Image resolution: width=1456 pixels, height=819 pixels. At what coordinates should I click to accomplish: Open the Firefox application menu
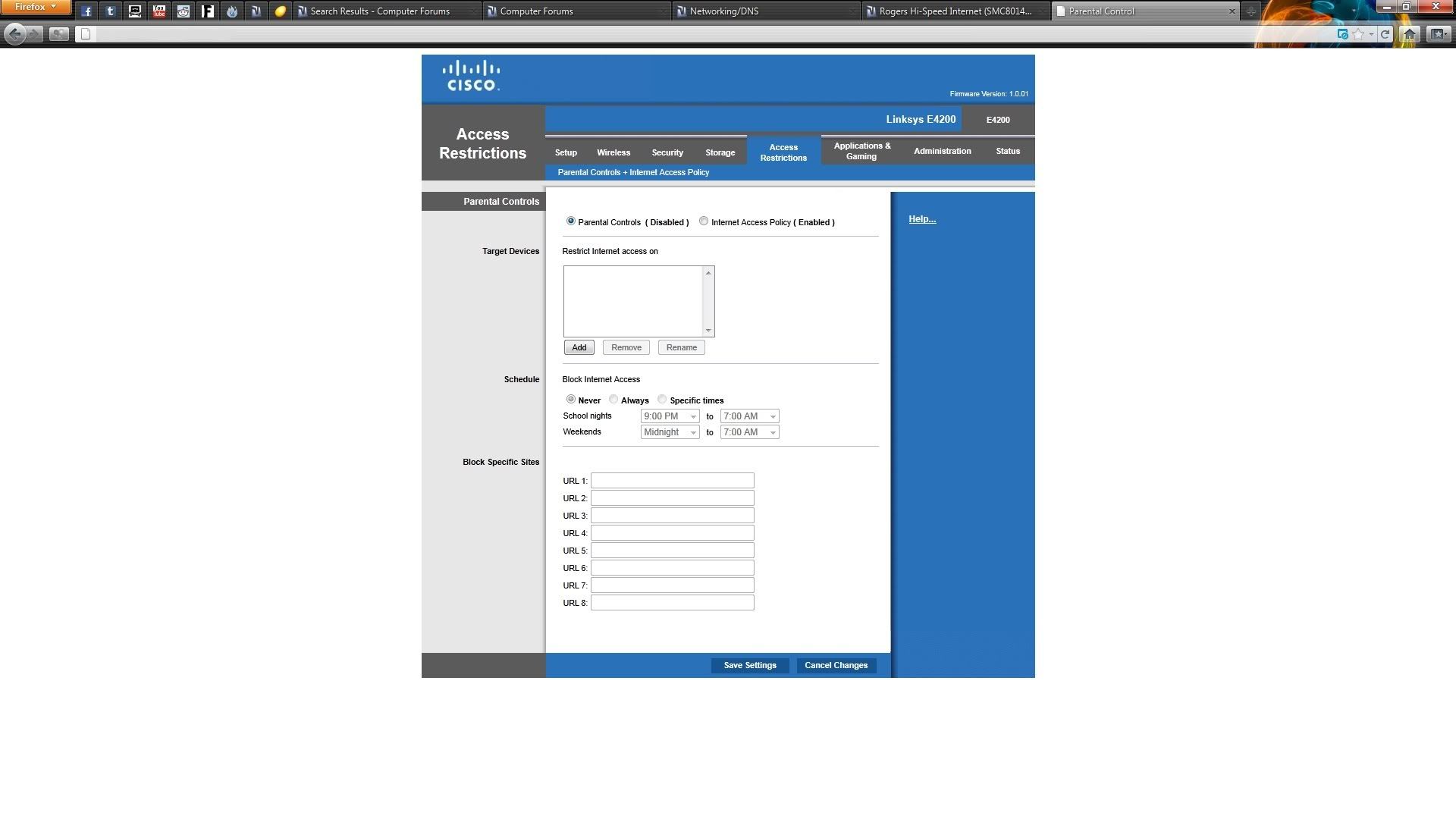pos(35,7)
